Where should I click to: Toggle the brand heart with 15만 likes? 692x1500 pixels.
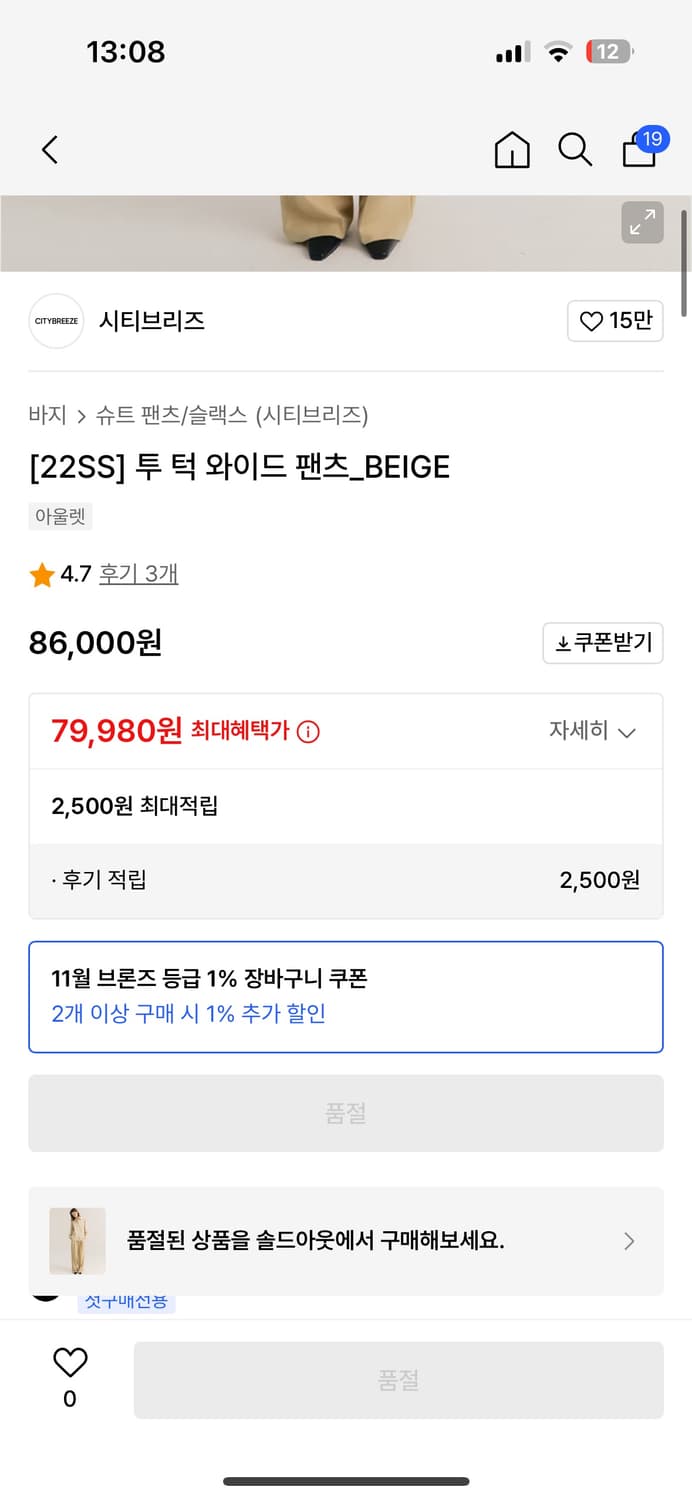tap(615, 321)
